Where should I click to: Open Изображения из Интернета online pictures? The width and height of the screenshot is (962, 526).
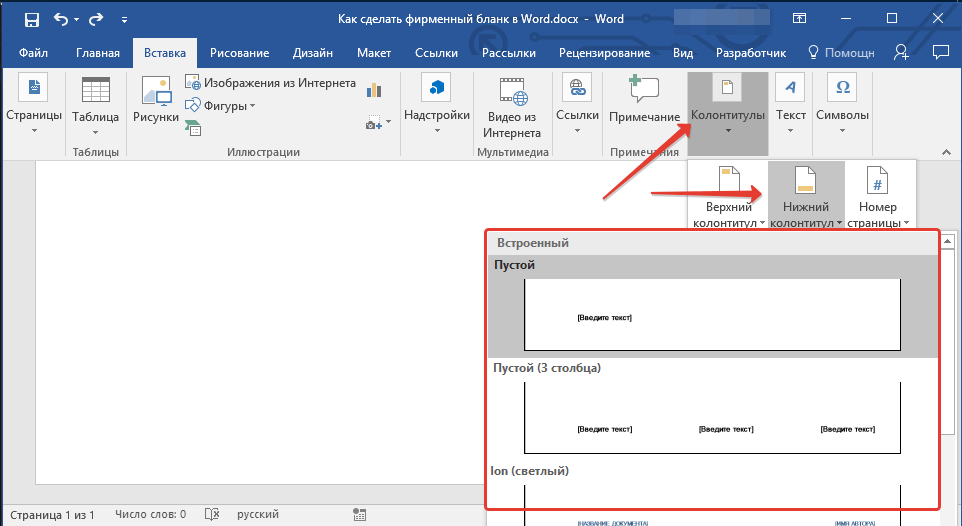coord(271,83)
